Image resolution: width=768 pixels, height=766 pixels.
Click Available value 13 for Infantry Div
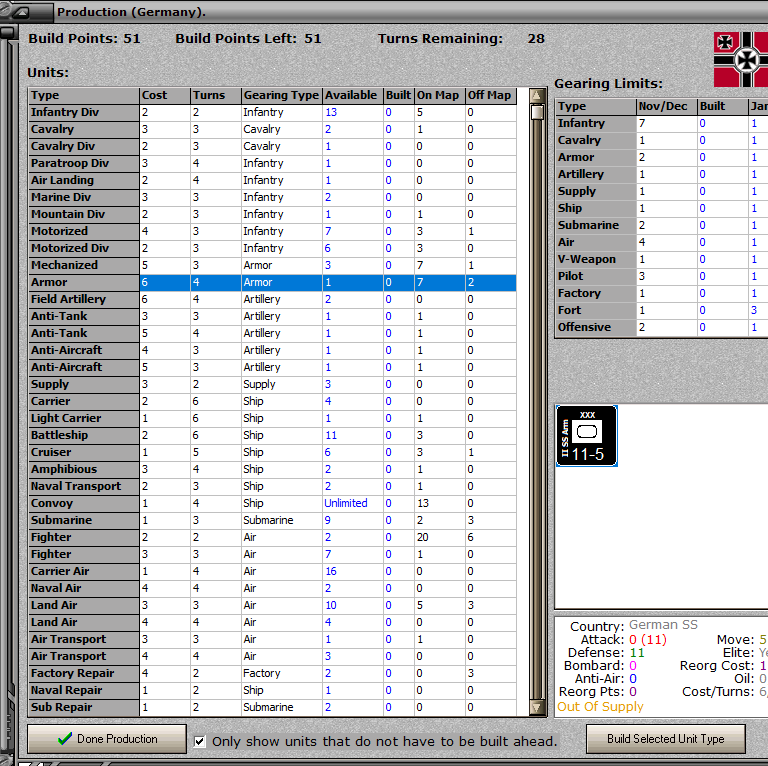[x=331, y=112]
